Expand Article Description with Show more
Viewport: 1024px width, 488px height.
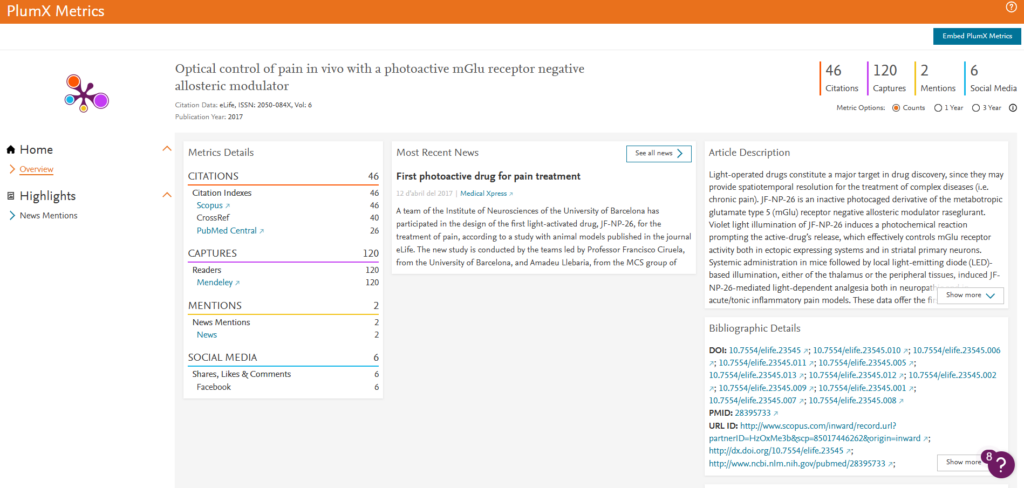[x=974, y=295]
